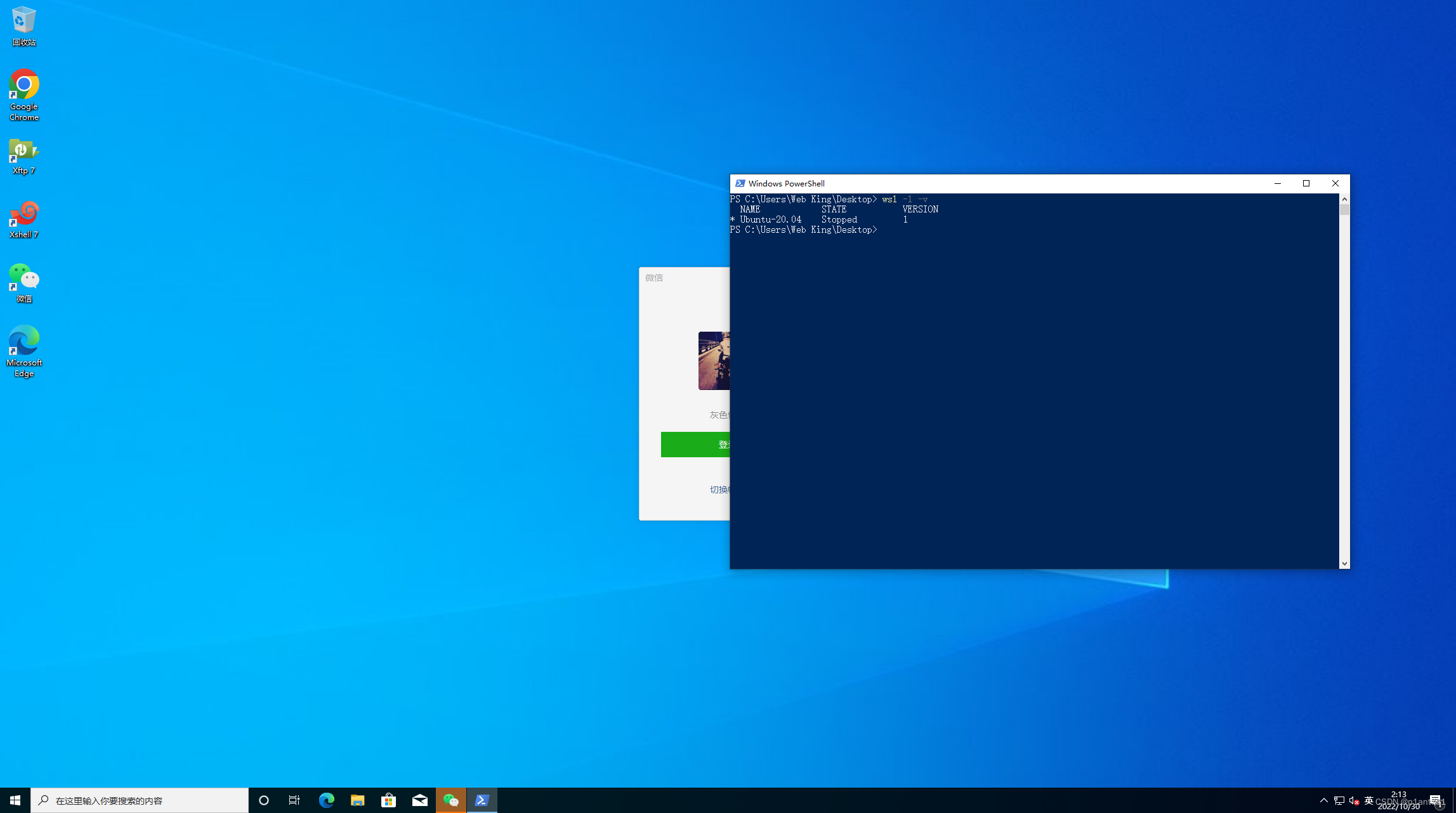The image size is (1456, 813).
Task: Click the PowerShell title bar icon
Action: (x=740, y=183)
